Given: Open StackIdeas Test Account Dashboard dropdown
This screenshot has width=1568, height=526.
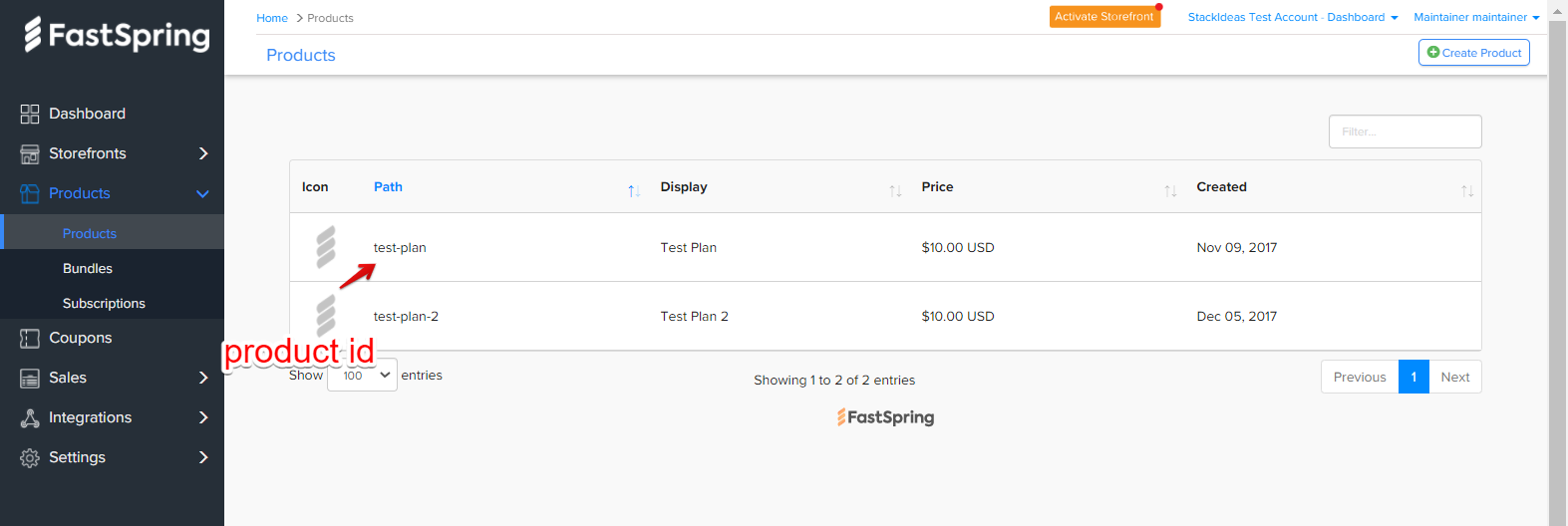Looking at the screenshot, I should pos(1293,17).
